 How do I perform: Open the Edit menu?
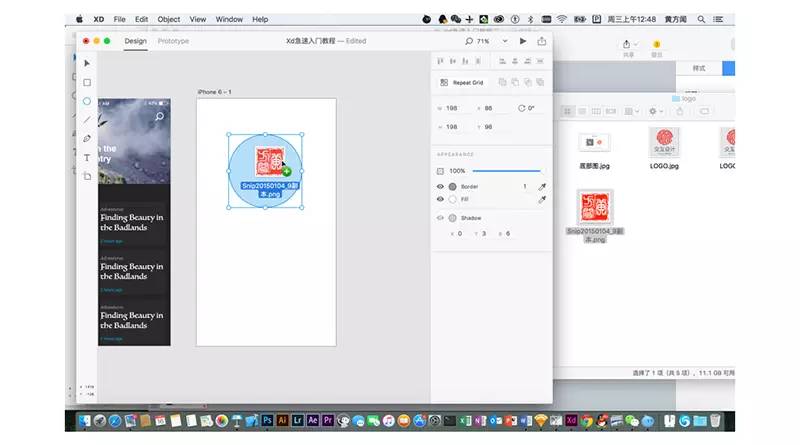point(141,19)
